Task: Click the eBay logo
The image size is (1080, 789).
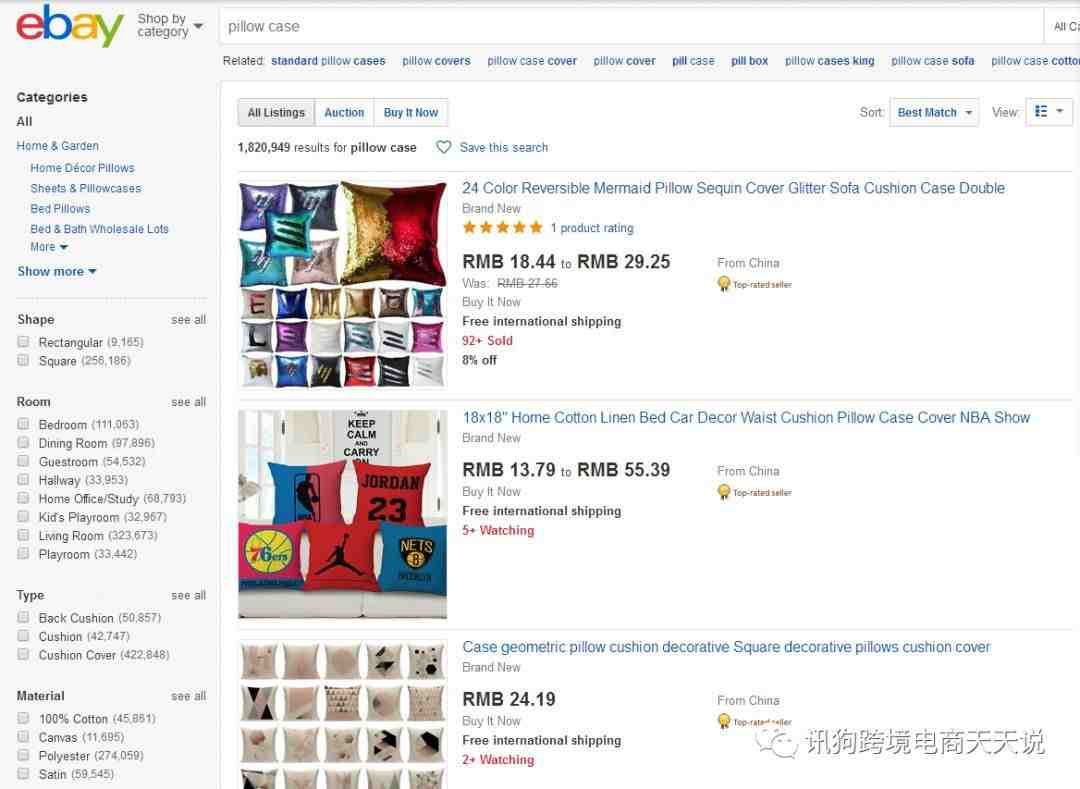Action: tap(70, 25)
